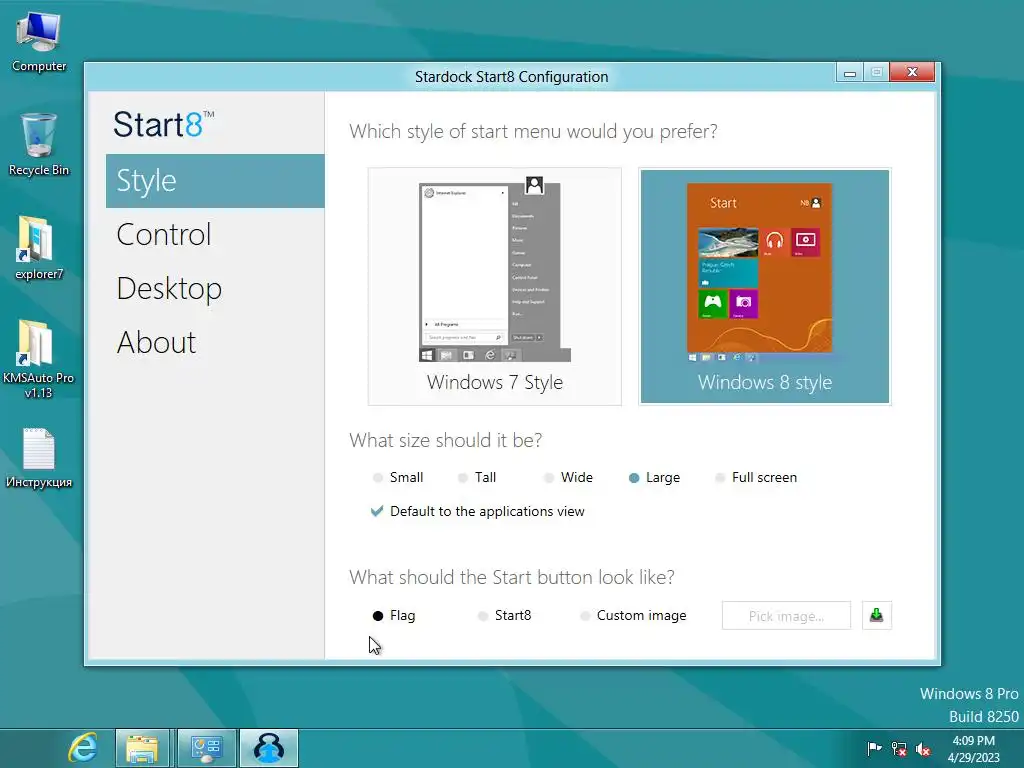
Task: Select the Tall size option
Action: coord(477,477)
